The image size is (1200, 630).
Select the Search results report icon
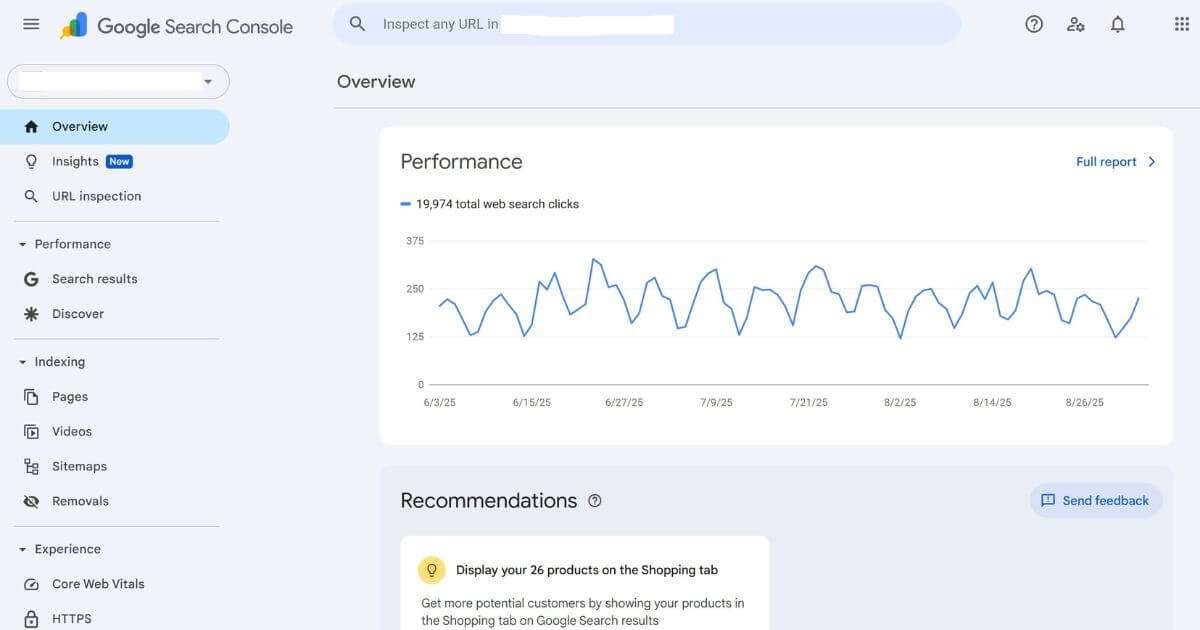(x=31, y=278)
